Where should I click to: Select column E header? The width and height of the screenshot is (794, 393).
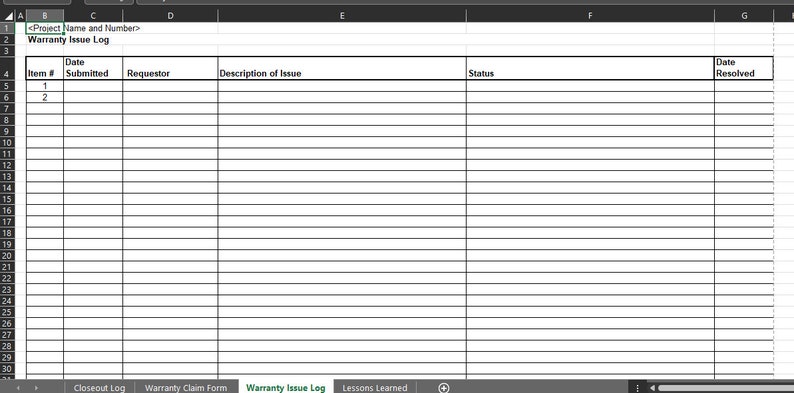coord(342,16)
